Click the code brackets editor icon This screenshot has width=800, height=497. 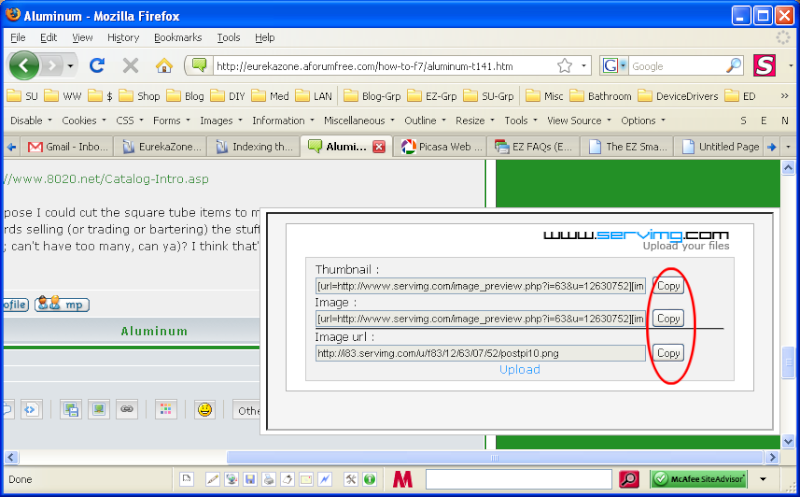31,409
